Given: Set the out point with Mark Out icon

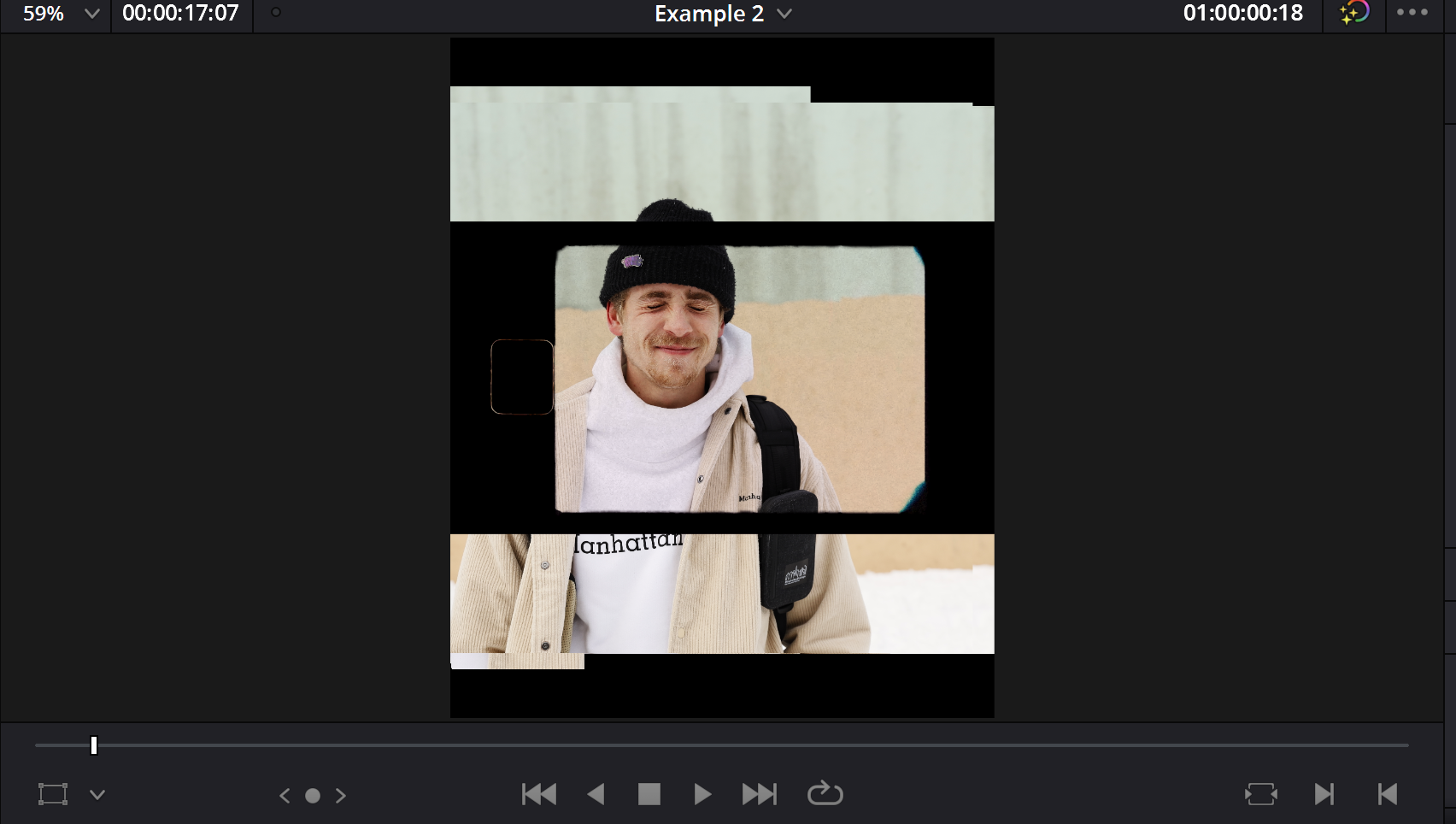Looking at the screenshot, I should (x=1388, y=794).
